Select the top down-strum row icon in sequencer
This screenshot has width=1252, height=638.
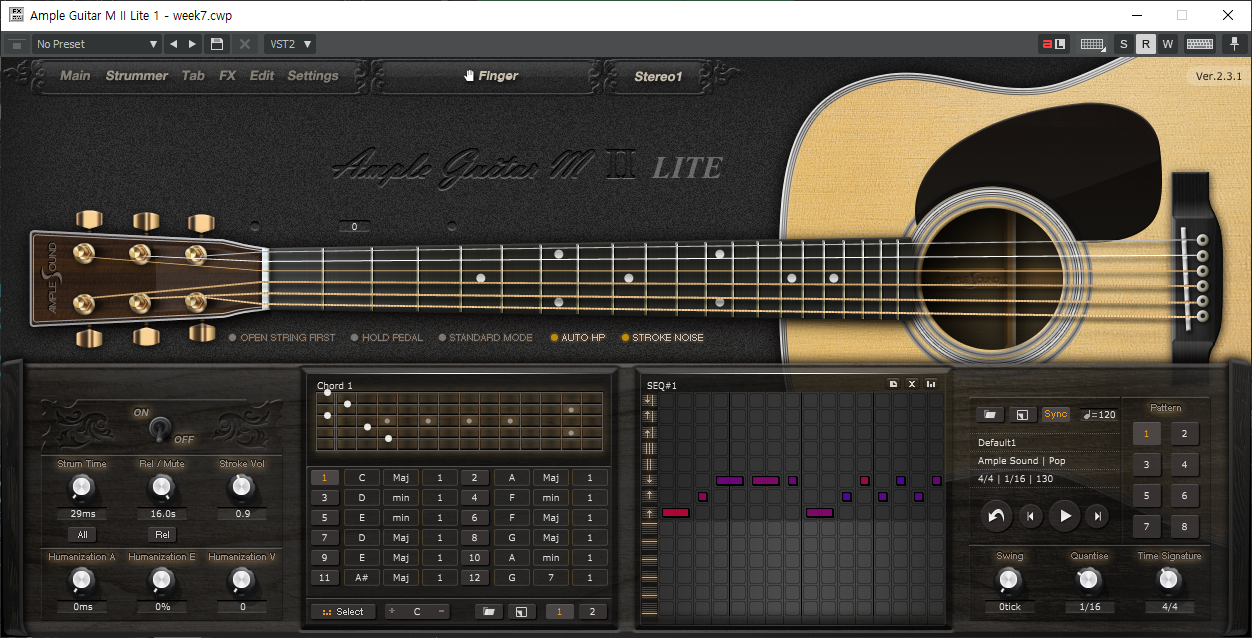tap(649, 400)
